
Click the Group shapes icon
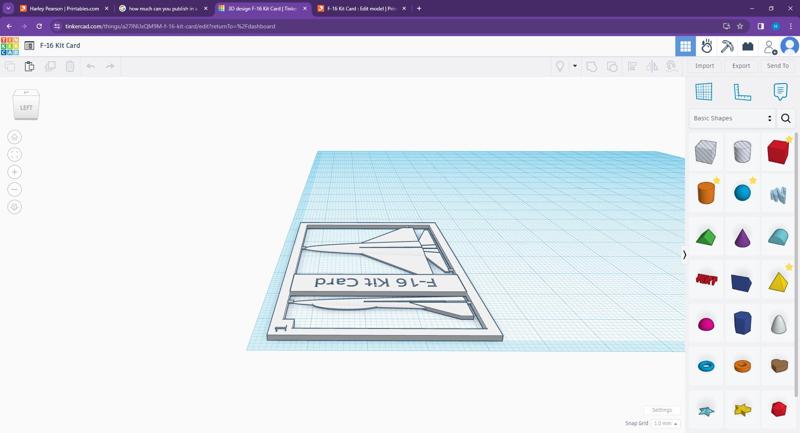(592, 66)
